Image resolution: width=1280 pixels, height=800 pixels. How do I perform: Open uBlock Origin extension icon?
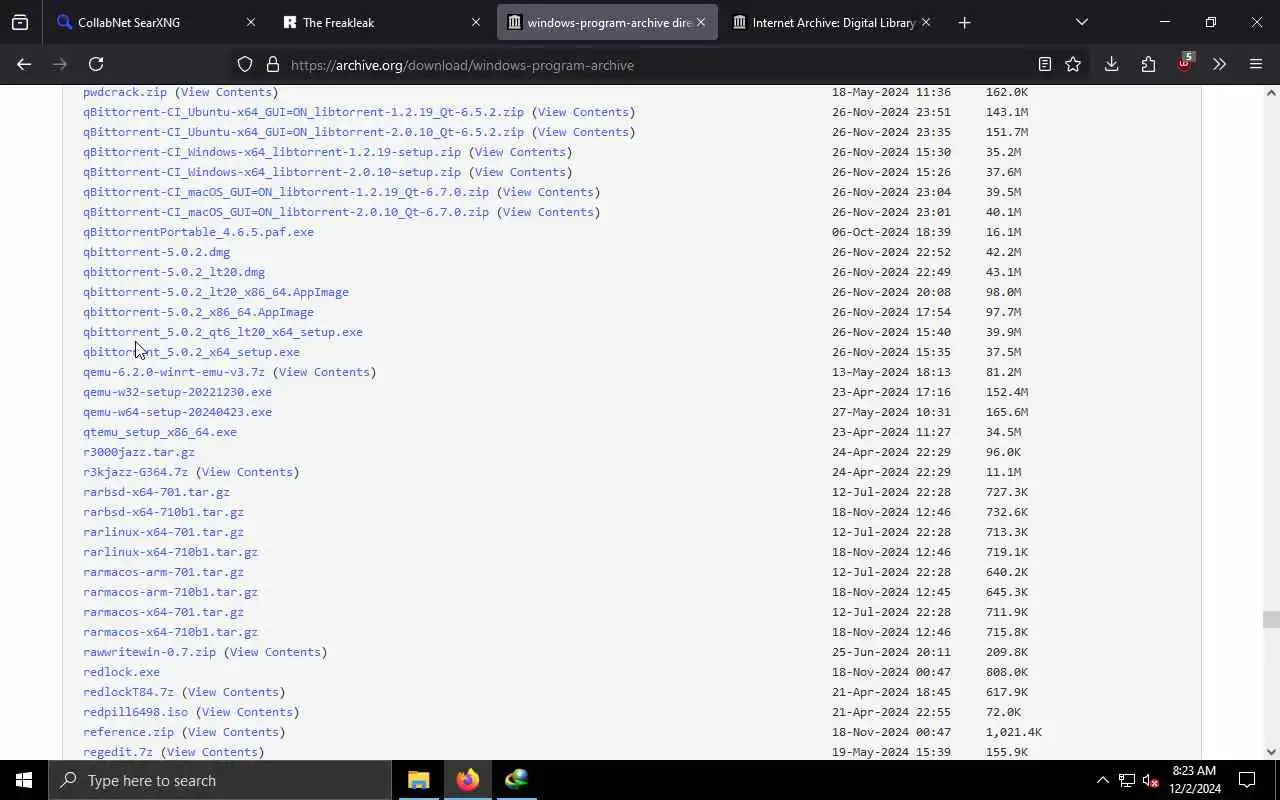(x=1184, y=63)
